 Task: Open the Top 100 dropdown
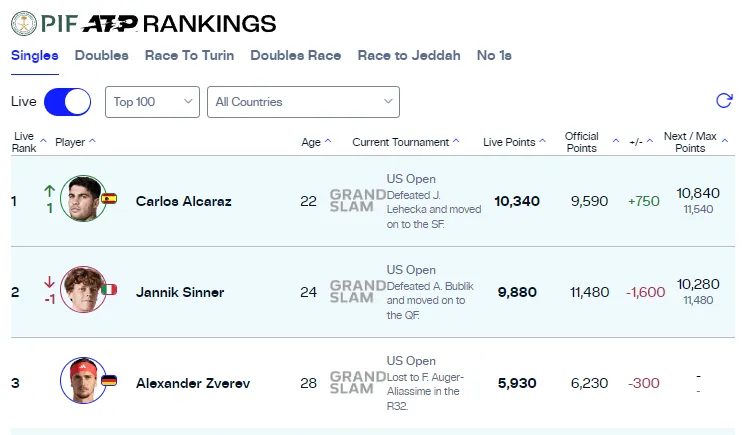pos(152,102)
